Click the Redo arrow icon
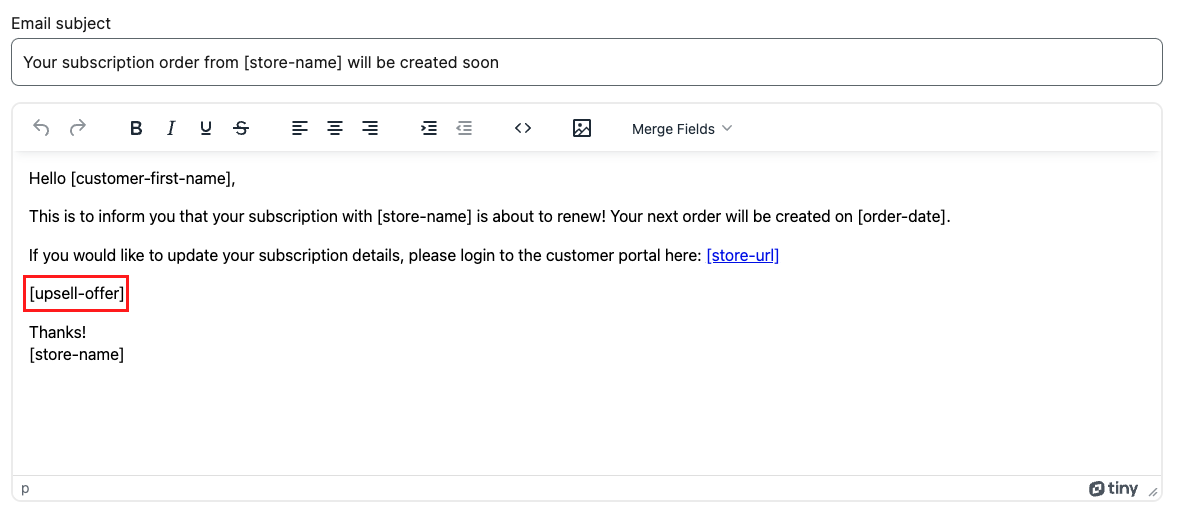 pos(77,128)
